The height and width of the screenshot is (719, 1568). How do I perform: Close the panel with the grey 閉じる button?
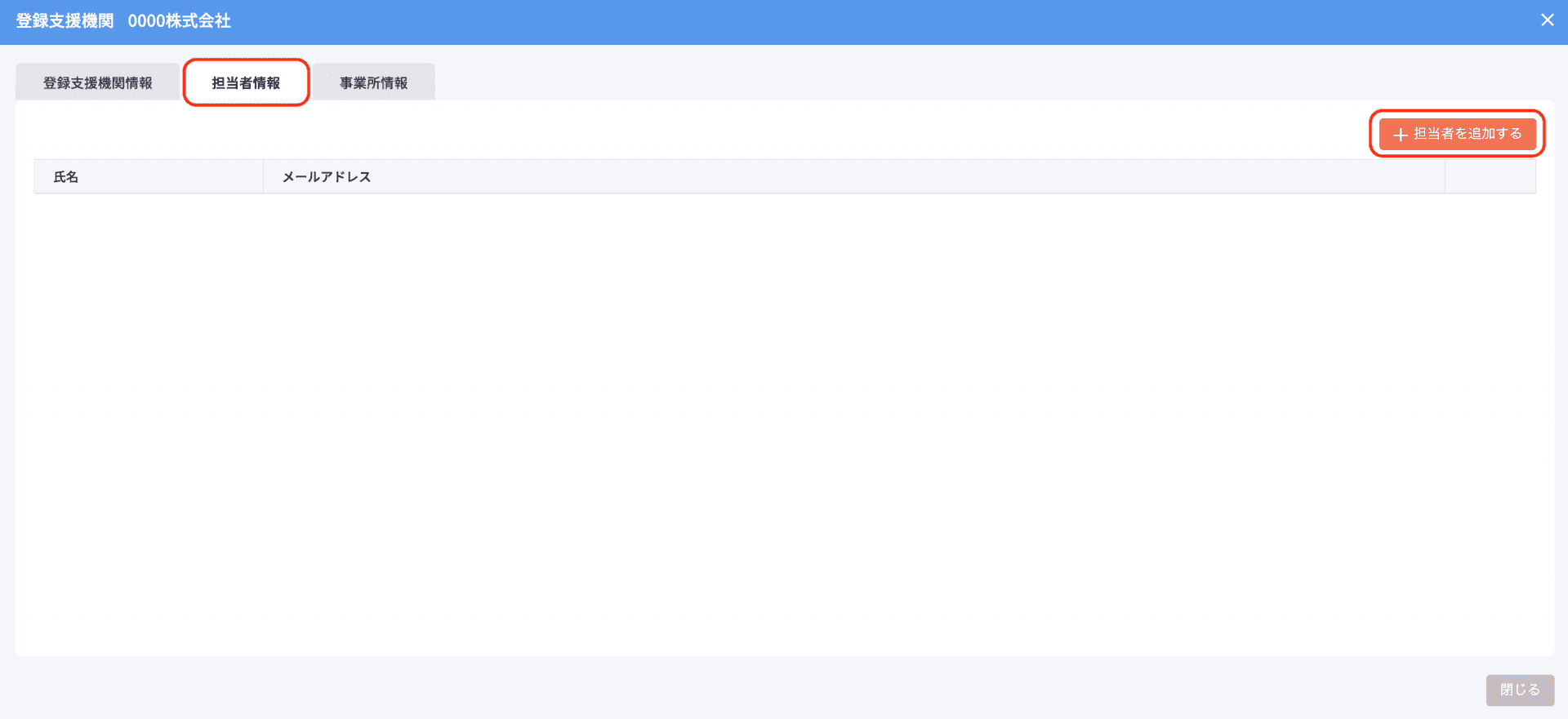[1520, 690]
